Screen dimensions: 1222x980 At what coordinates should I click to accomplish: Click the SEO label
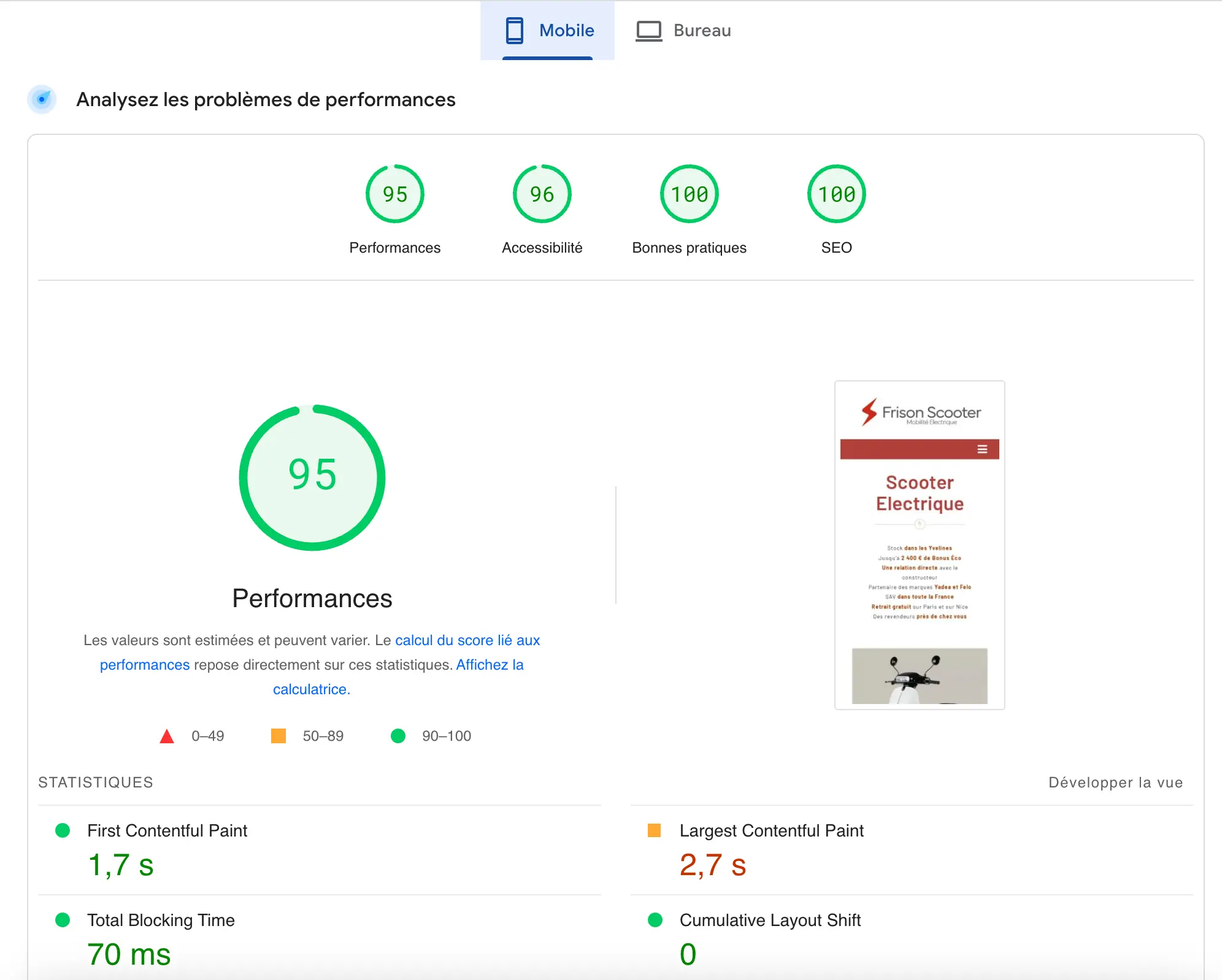[x=837, y=248]
